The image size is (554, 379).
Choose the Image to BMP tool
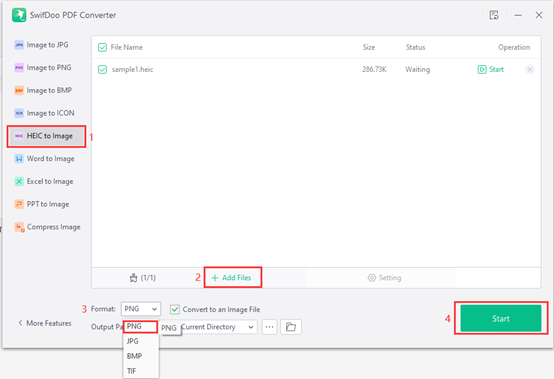click(43, 90)
